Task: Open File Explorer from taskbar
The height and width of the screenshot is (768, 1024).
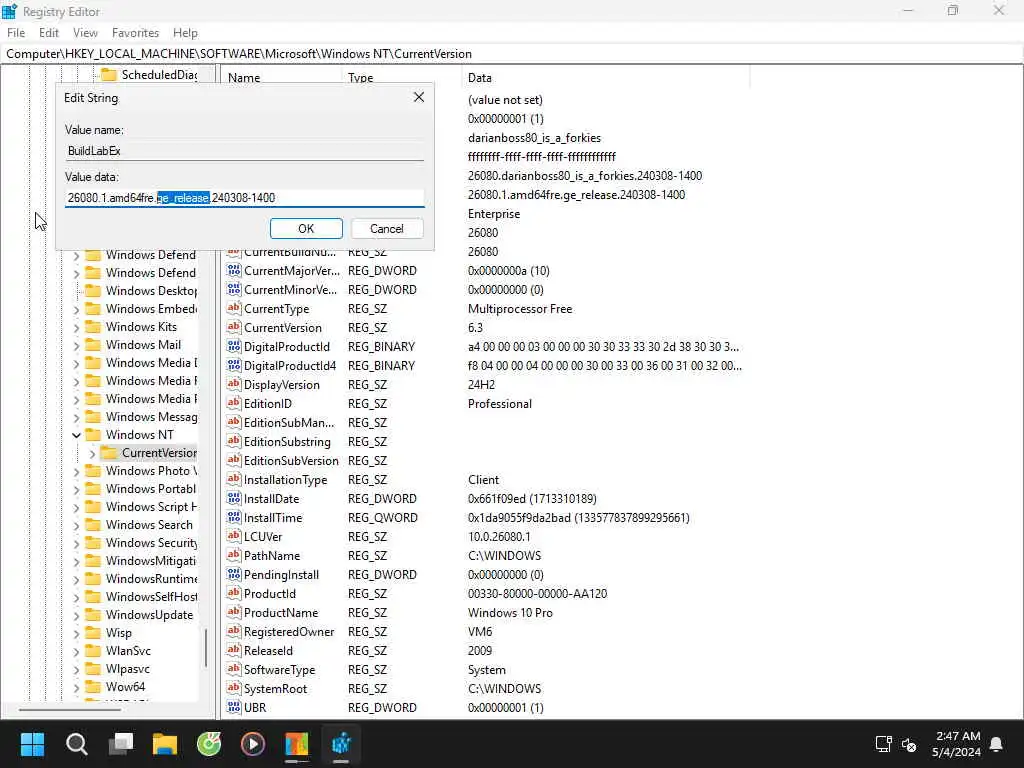Action: click(x=165, y=744)
